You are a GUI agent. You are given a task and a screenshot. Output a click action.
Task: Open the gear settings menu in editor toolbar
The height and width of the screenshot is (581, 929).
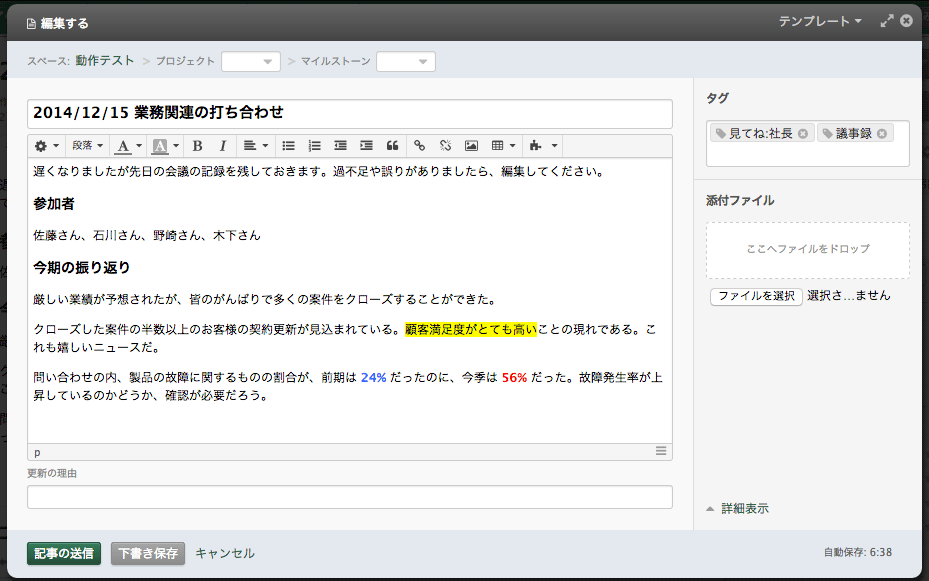(47, 146)
